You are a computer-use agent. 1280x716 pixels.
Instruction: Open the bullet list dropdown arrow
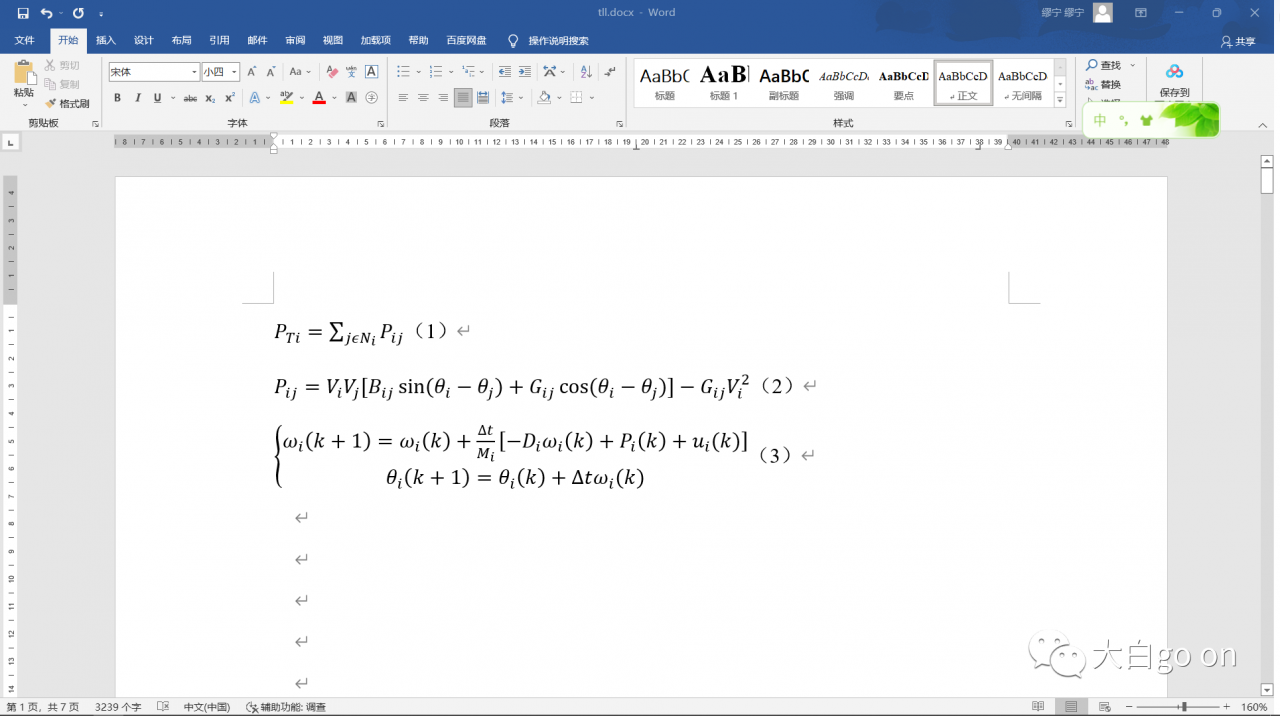(418, 72)
